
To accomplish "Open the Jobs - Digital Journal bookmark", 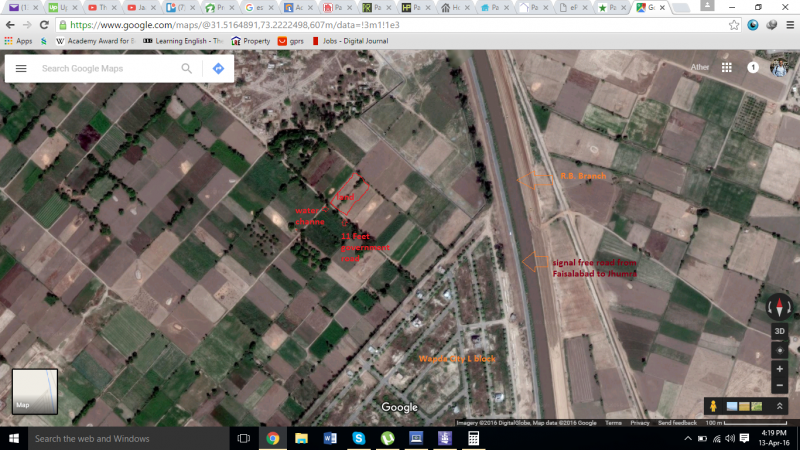I will [x=350, y=41].
